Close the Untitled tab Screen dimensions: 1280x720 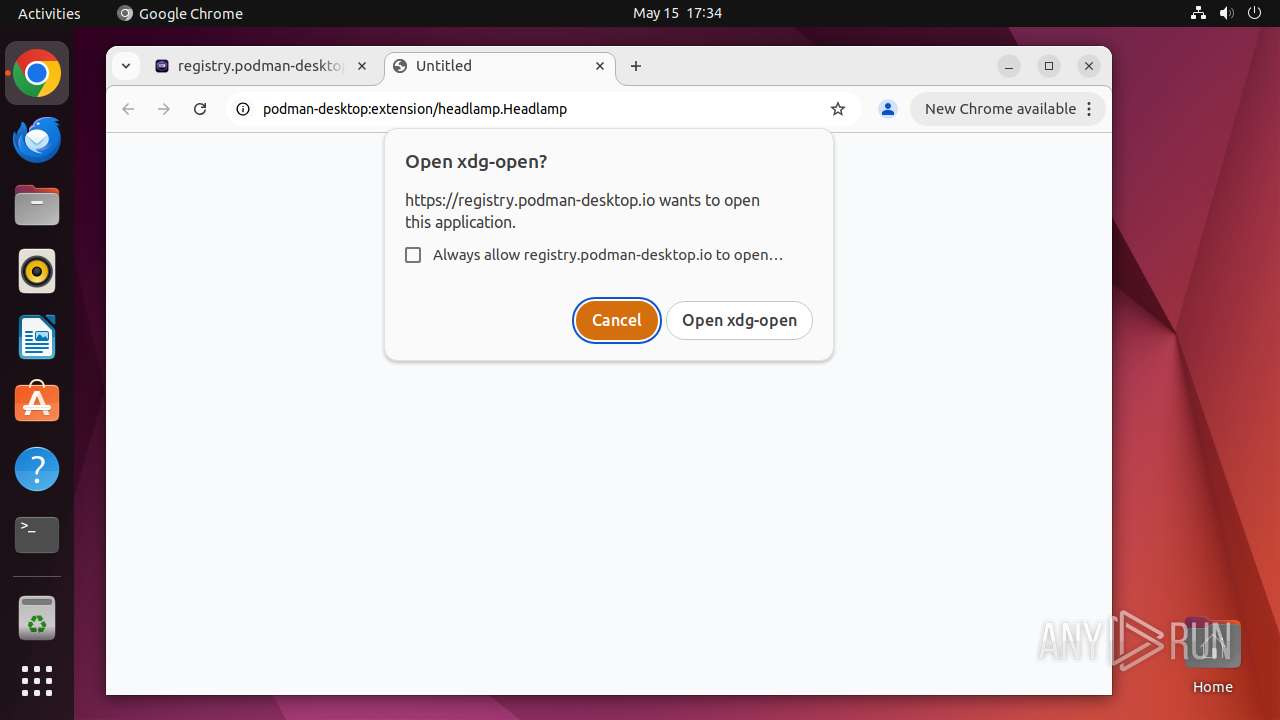pos(600,66)
